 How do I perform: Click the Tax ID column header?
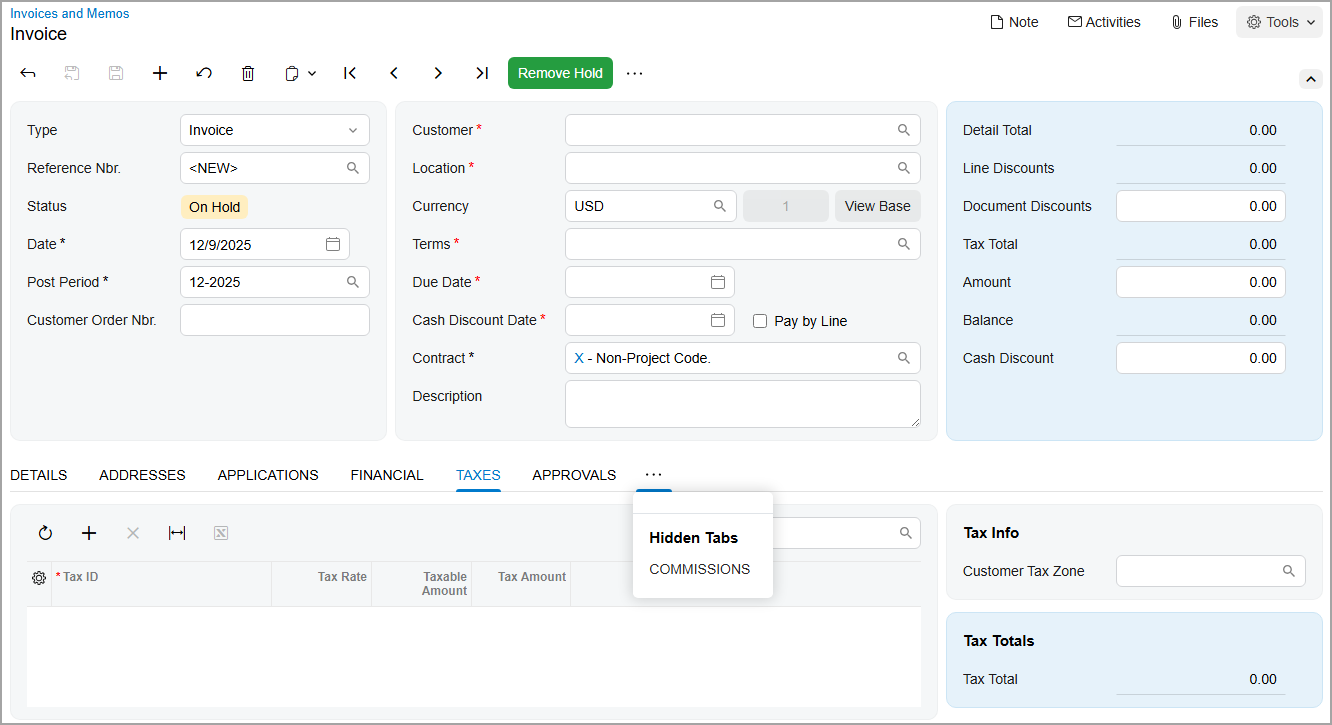(161, 584)
